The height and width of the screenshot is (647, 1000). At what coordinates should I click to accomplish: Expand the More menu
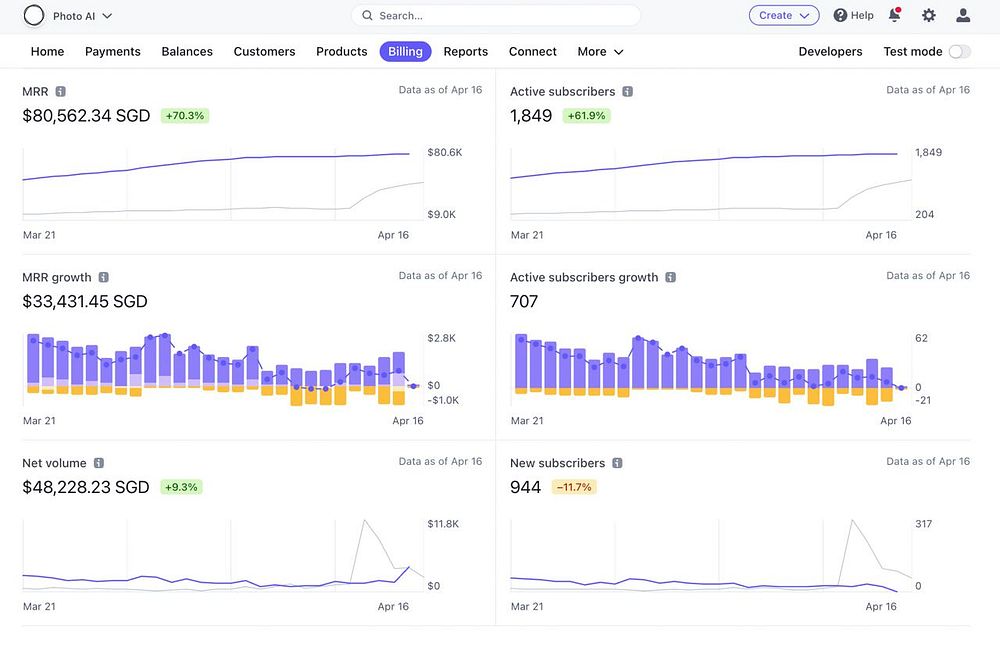pos(600,52)
